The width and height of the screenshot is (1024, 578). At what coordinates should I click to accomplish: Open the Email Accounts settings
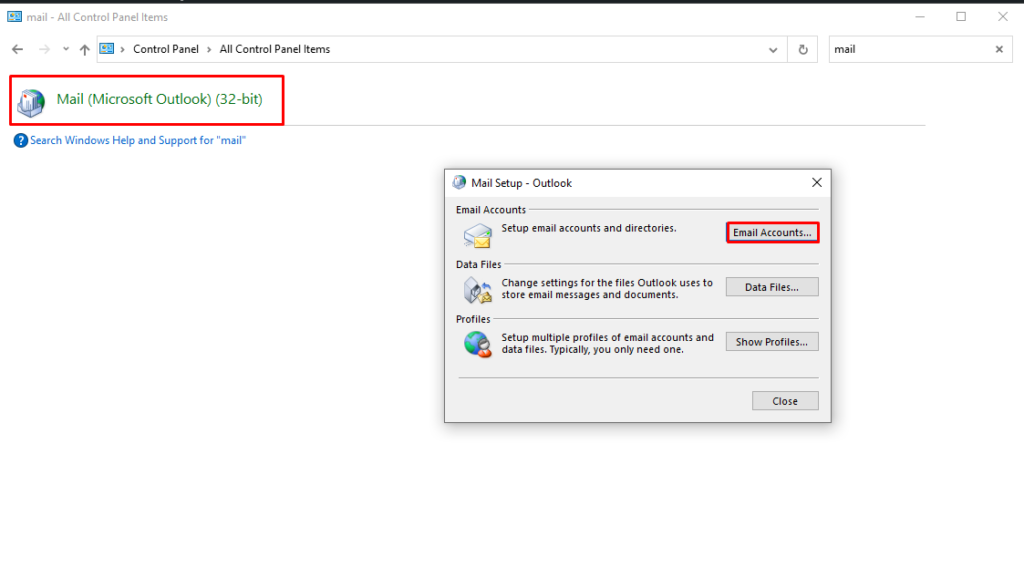click(x=773, y=232)
